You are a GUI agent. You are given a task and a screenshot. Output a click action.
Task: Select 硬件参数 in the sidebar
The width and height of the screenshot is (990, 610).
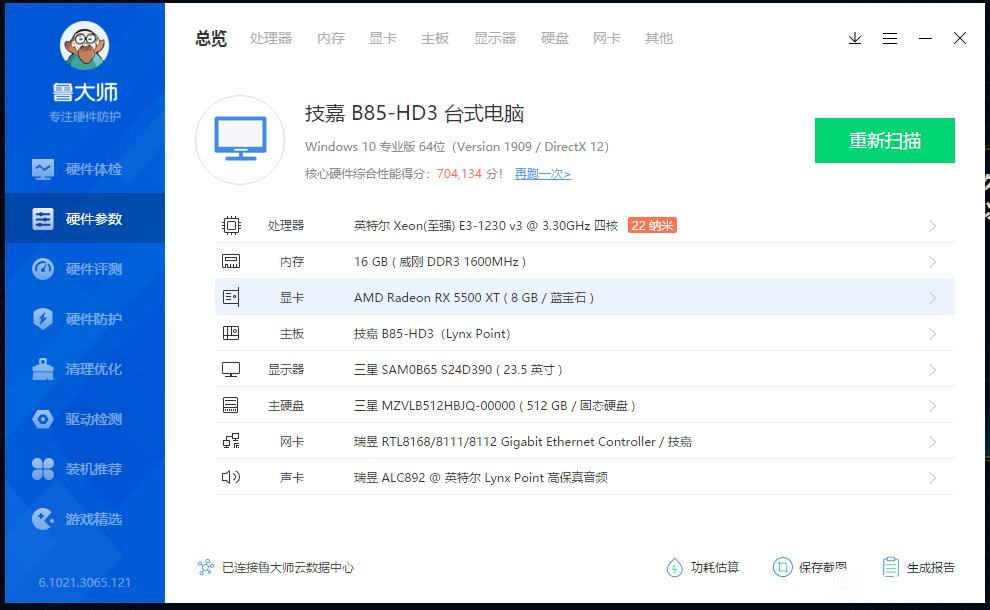[x=85, y=218]
